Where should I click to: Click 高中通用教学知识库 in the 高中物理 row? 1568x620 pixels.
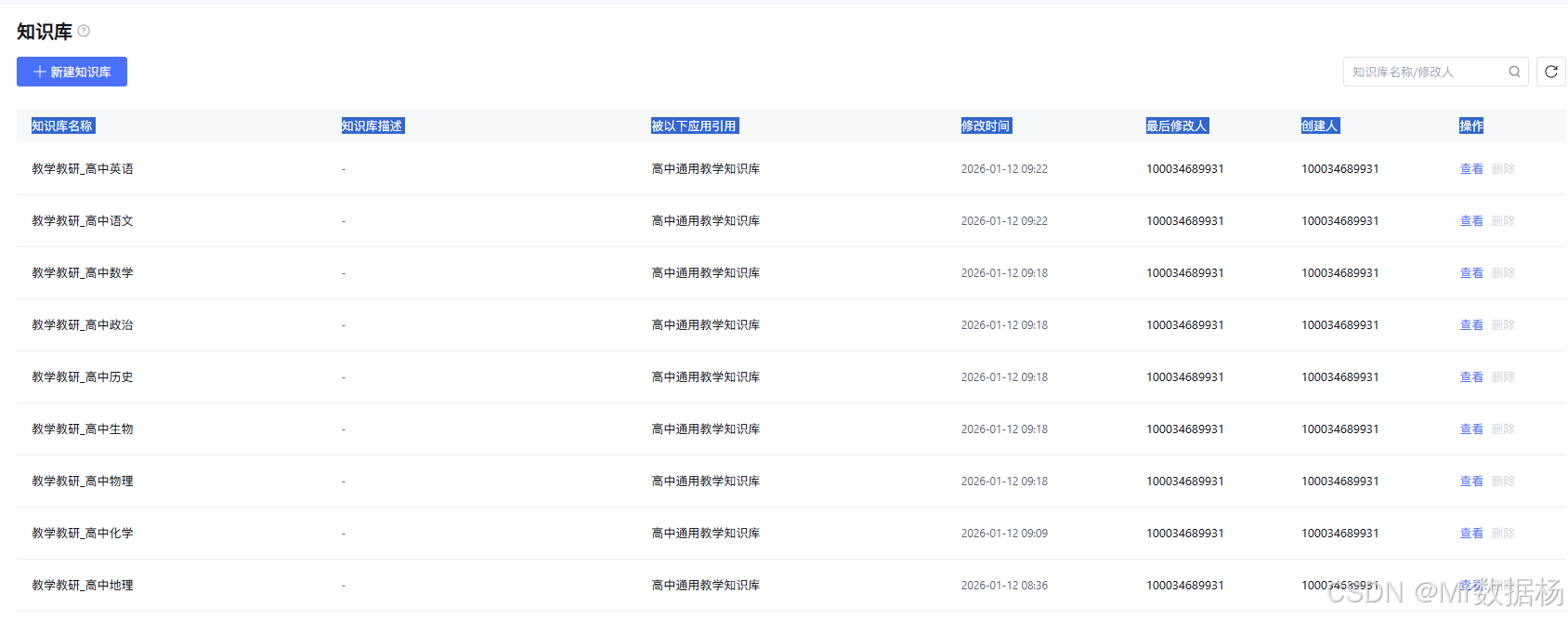coord(706,481)
